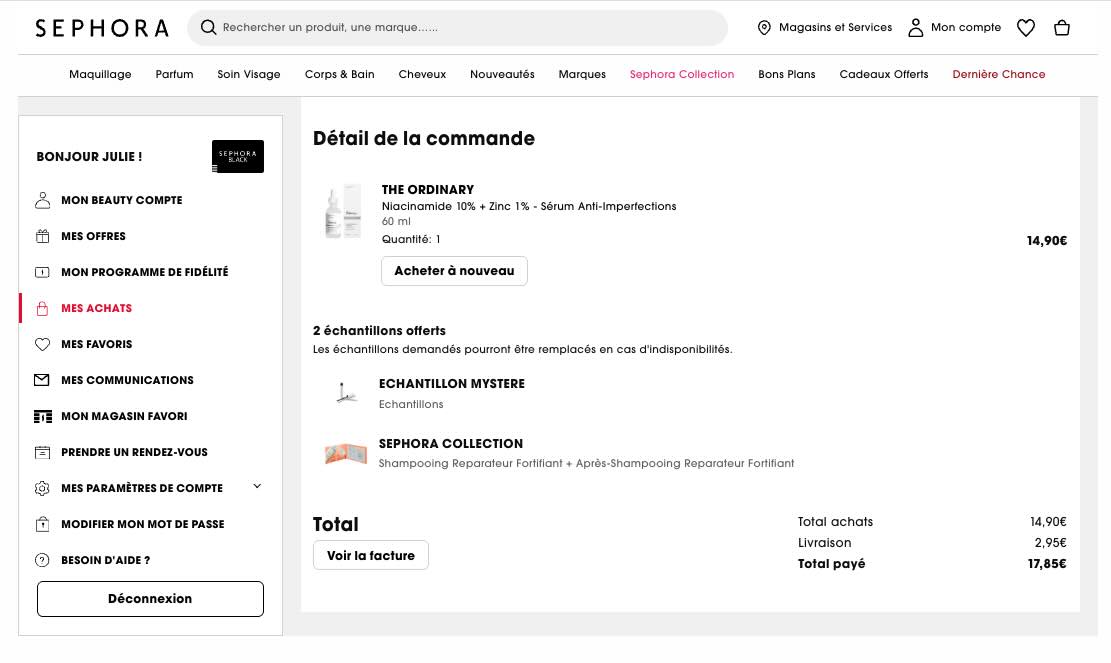This screenshot has width=1111, height=663.
Task: Open Magasins et Services link
Action: (x=835, y=28)
